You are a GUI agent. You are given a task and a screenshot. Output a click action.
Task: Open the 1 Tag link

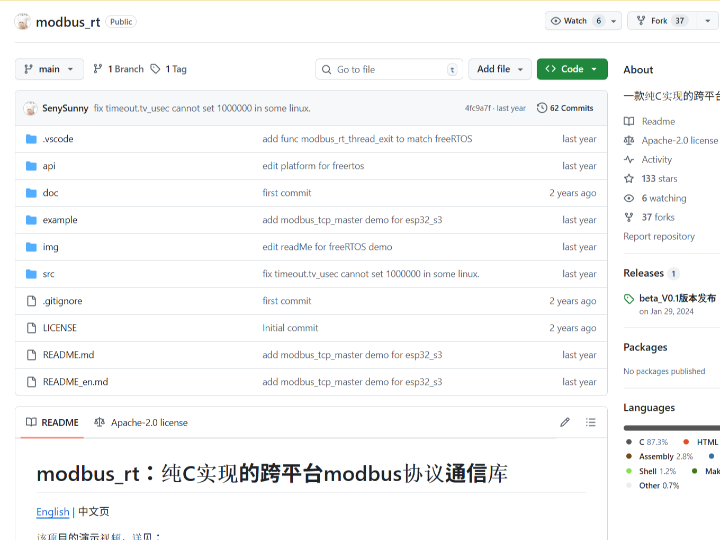pos(168,69)
